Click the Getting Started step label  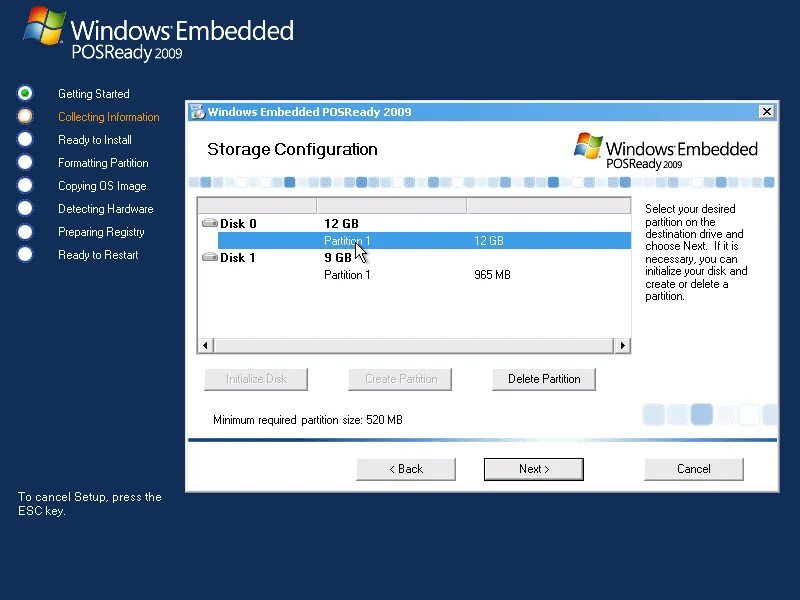94,94
